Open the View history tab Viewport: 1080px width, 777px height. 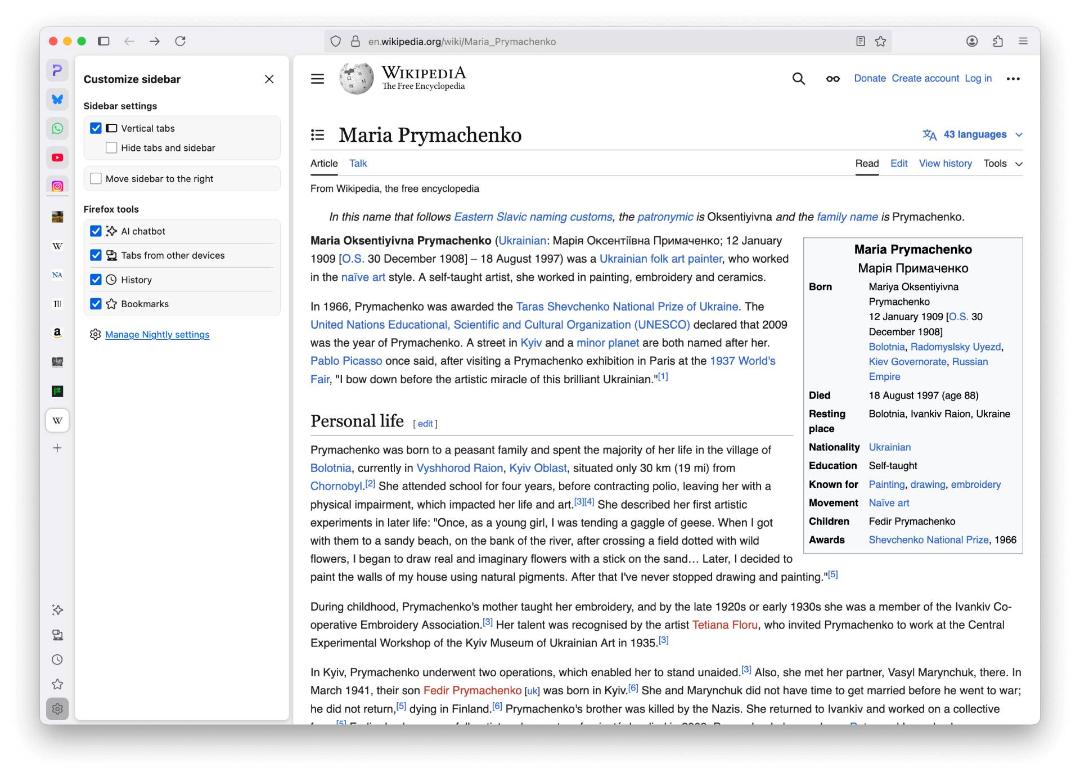click(x=945, y=163)
